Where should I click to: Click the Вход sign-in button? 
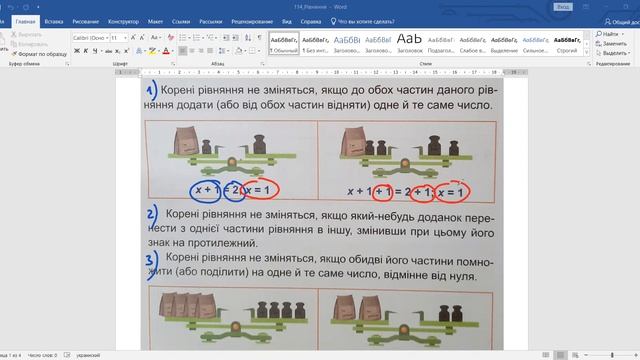pos(563,7)
